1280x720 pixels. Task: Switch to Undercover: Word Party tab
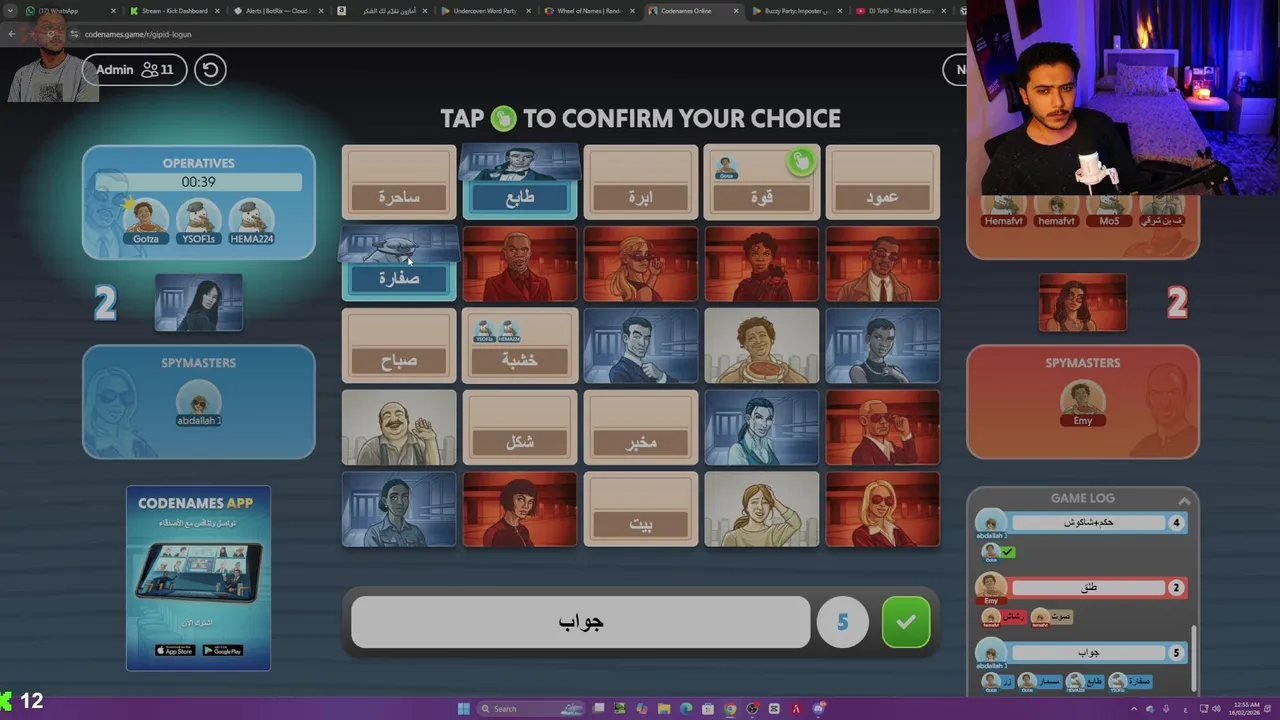(485, 11)
